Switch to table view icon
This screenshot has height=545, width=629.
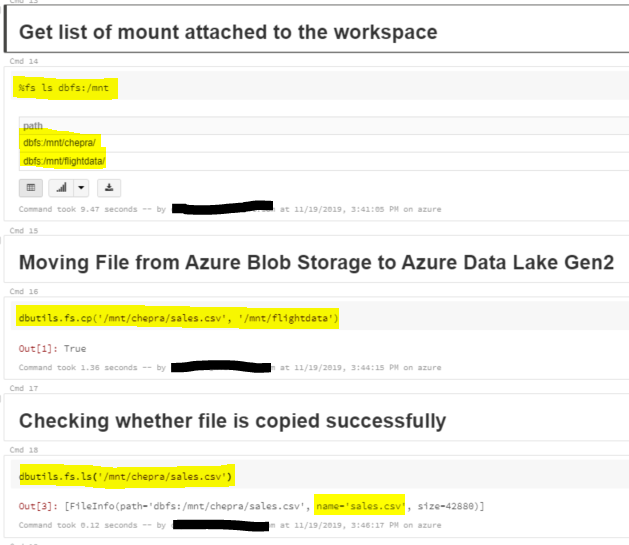[30, 188]
